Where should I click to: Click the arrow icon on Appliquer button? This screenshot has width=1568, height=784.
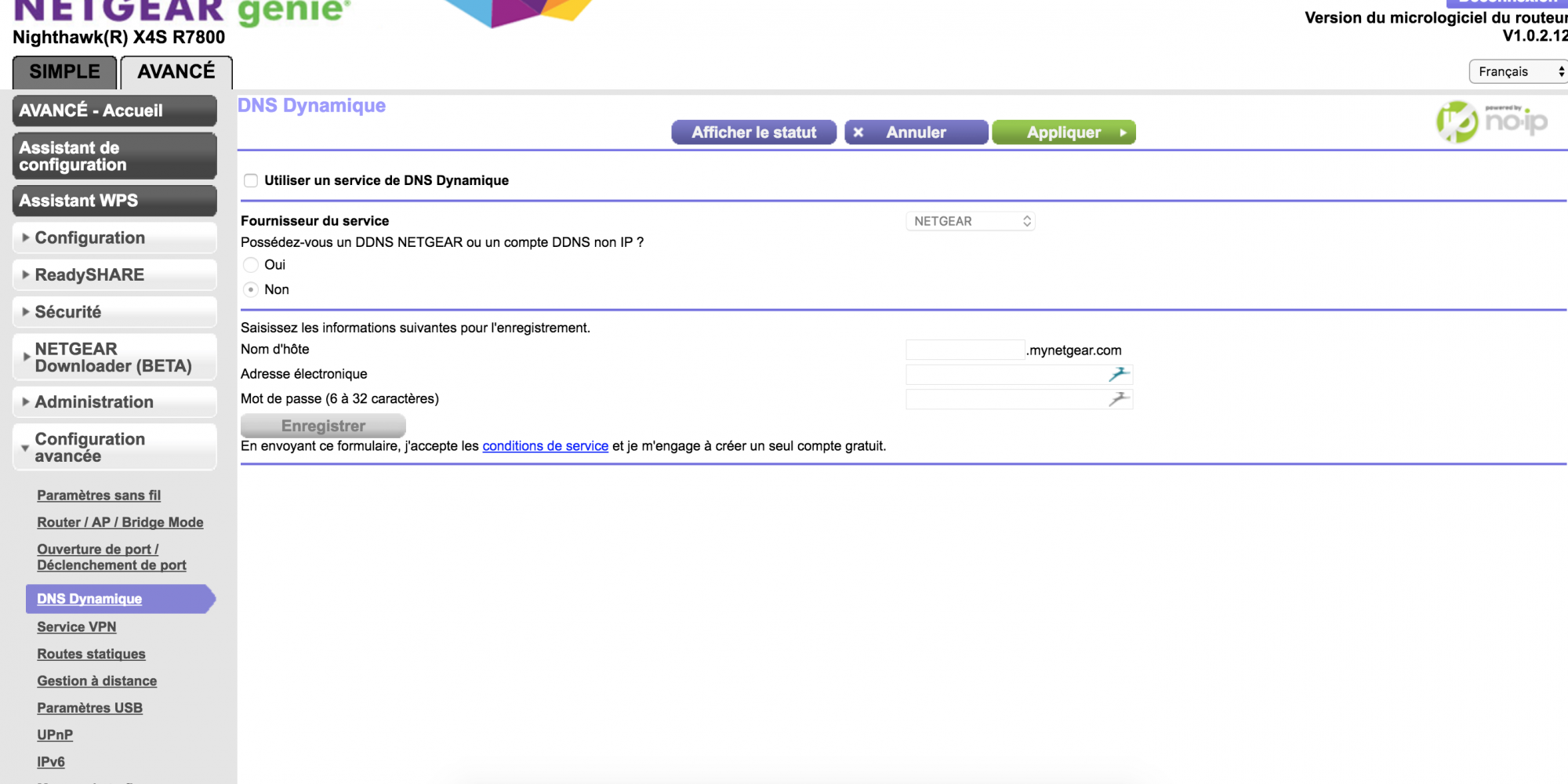1123,132
